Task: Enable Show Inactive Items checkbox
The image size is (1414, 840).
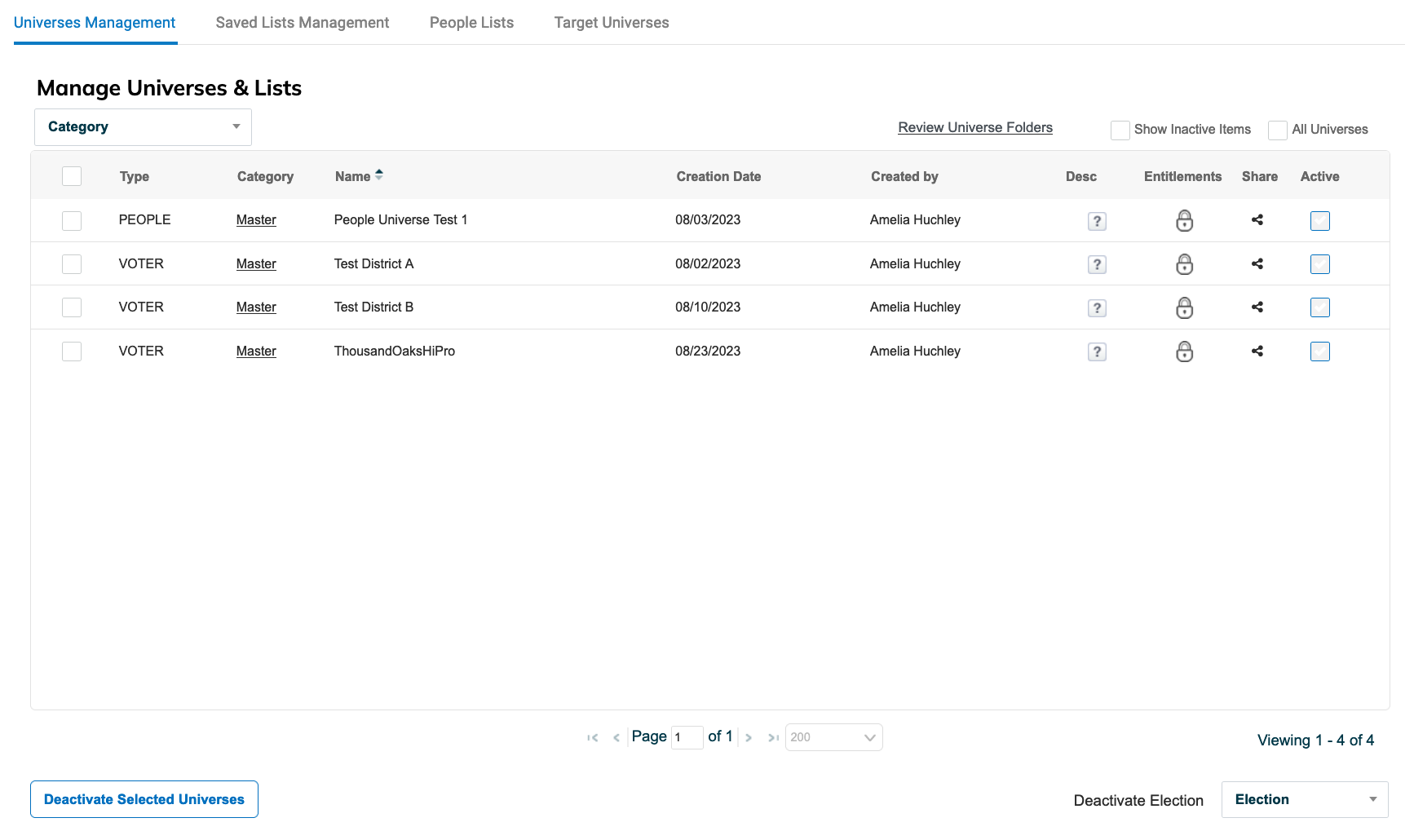Action: click(1120, 130)
